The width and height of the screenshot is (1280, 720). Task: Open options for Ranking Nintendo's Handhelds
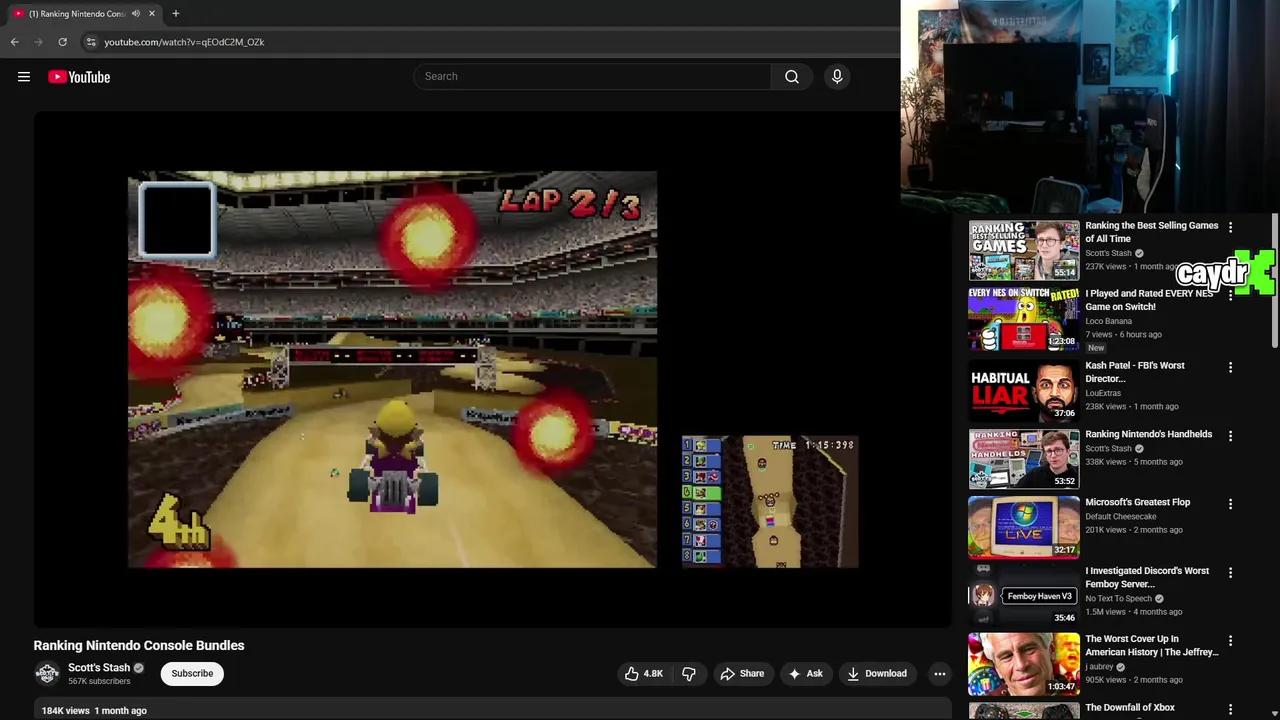pyautogui.click(x=1230, y=436)
